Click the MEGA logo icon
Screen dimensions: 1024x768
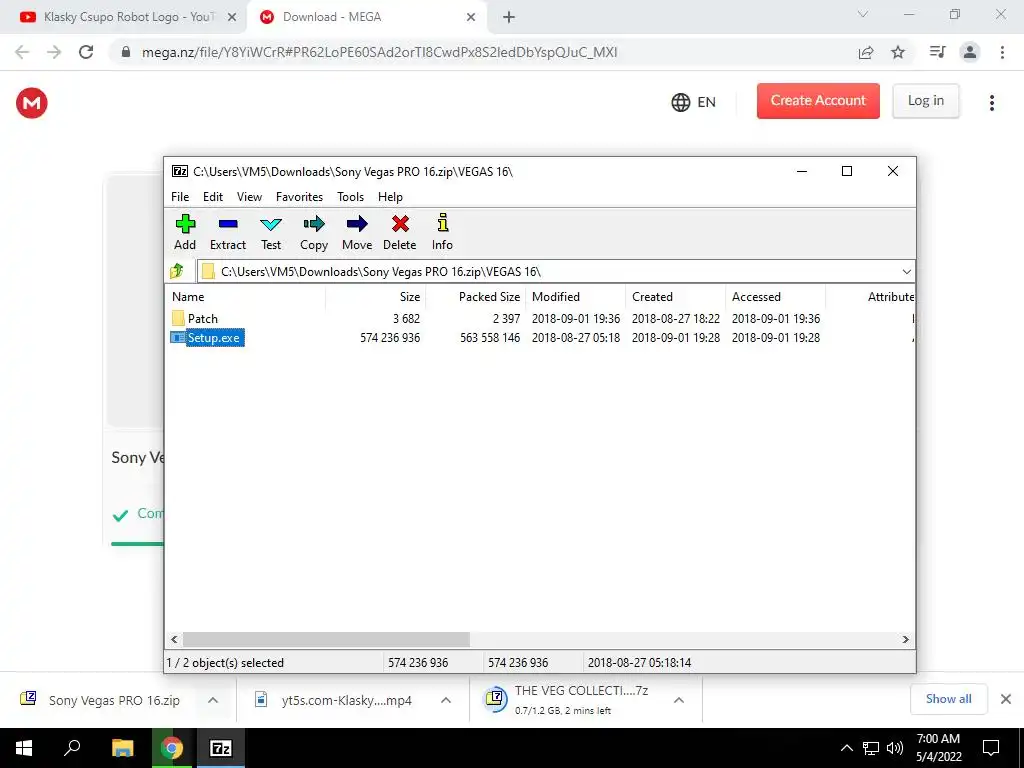(x=31, y=103)
